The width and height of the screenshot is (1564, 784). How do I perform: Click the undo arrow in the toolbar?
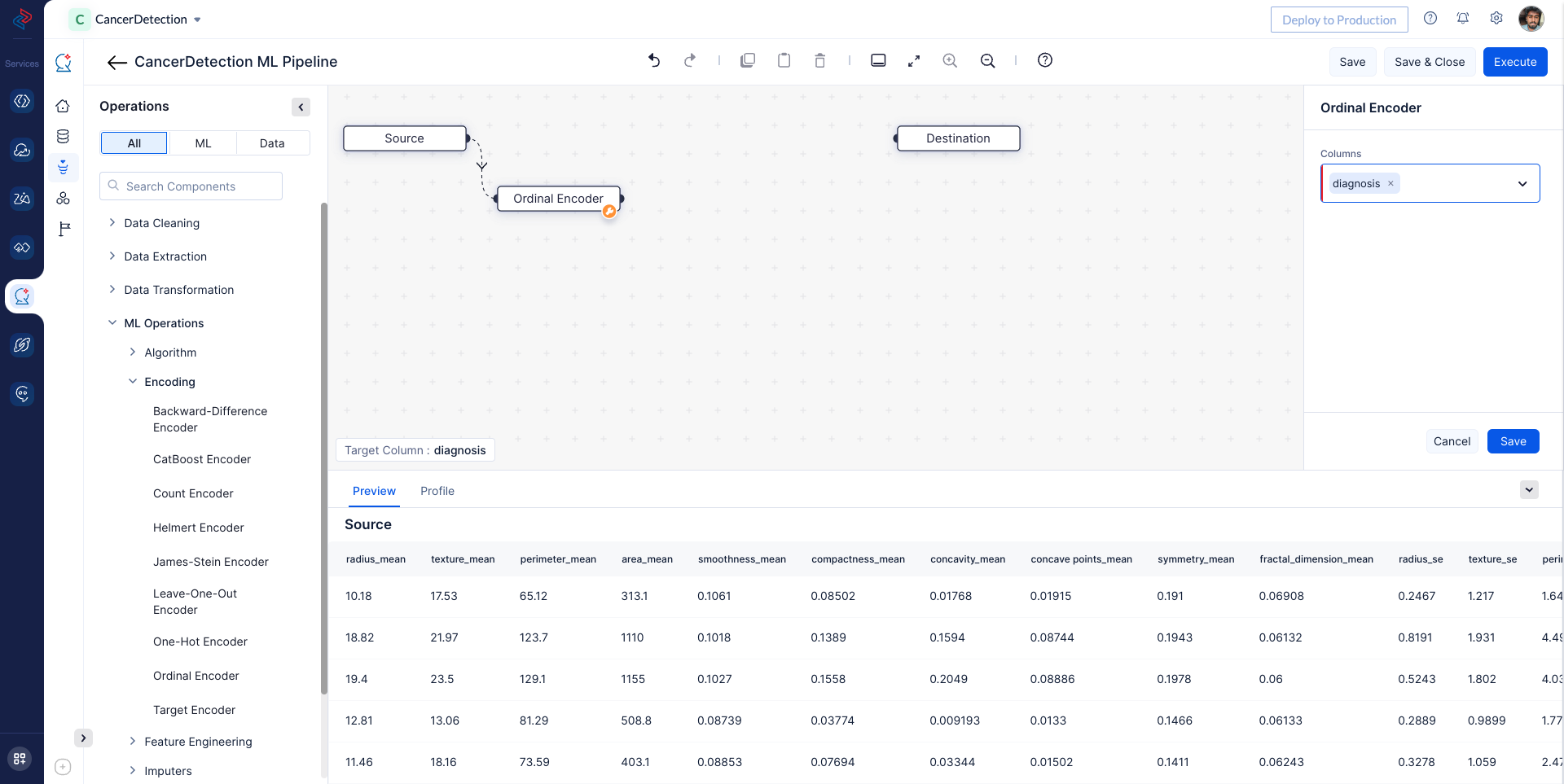point(654,60)
